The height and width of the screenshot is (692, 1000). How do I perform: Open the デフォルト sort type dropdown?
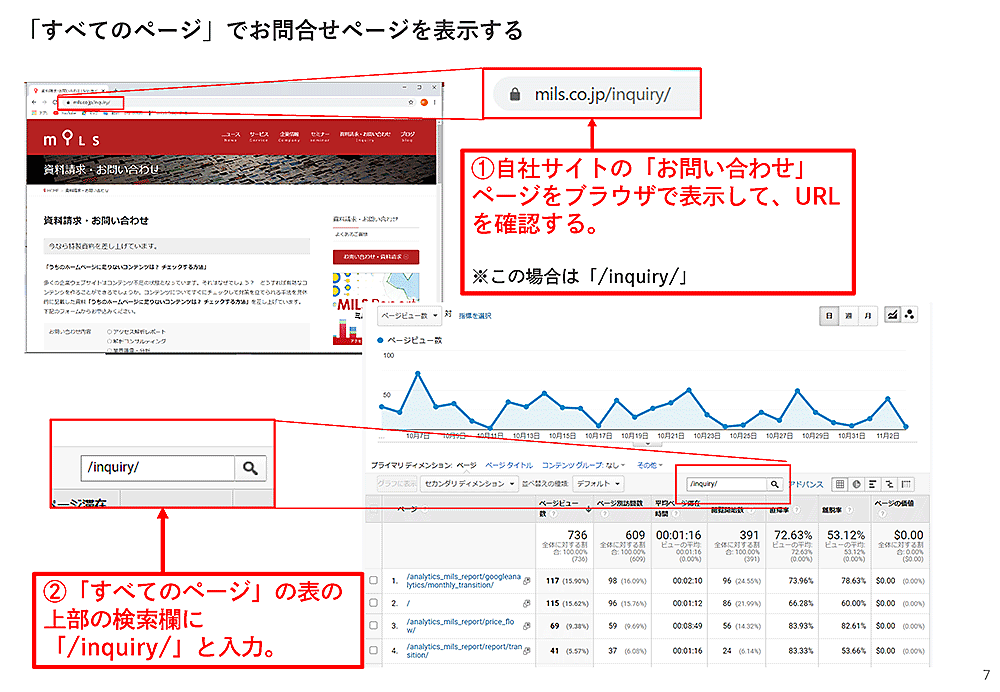pos(599,484)
